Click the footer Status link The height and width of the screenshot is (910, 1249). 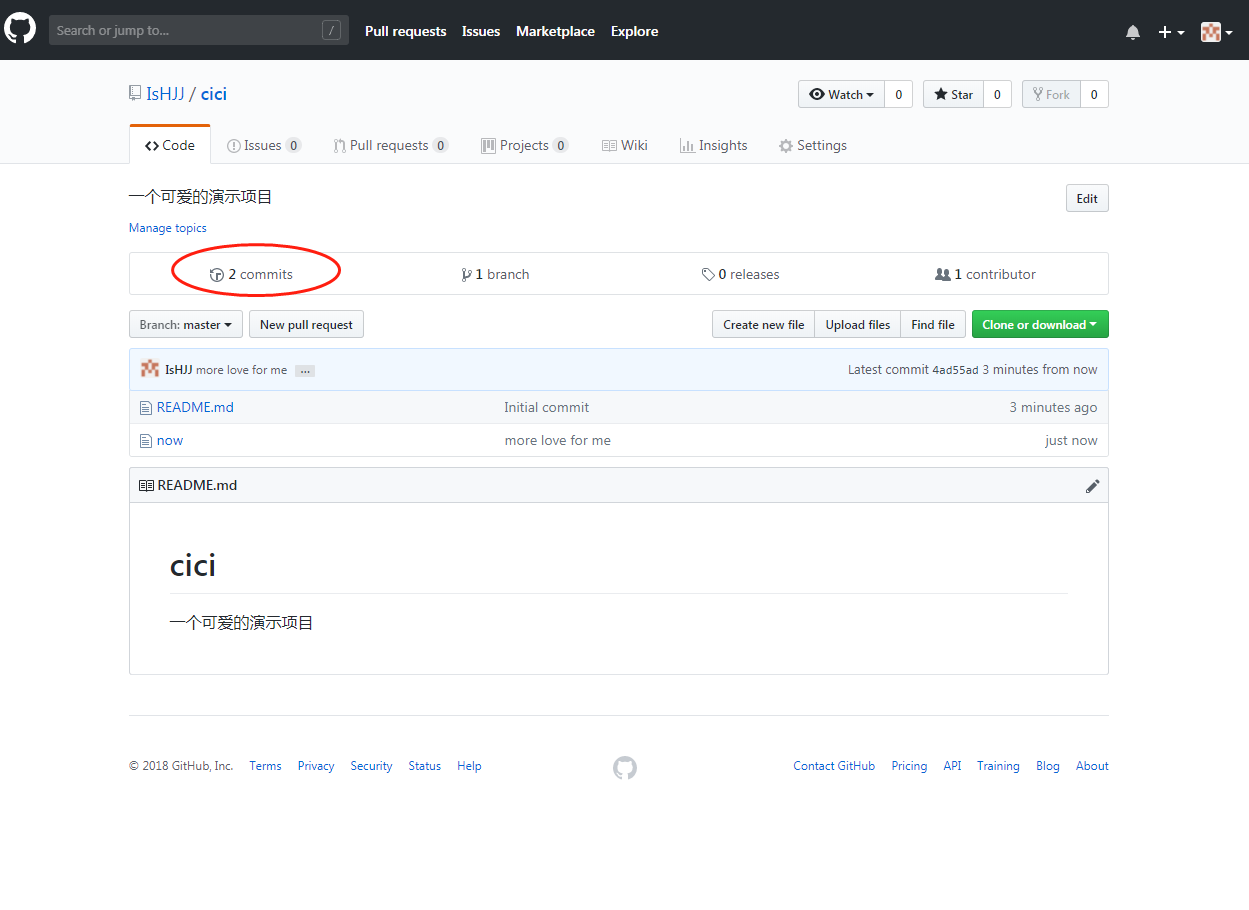[x=425, y=766]
